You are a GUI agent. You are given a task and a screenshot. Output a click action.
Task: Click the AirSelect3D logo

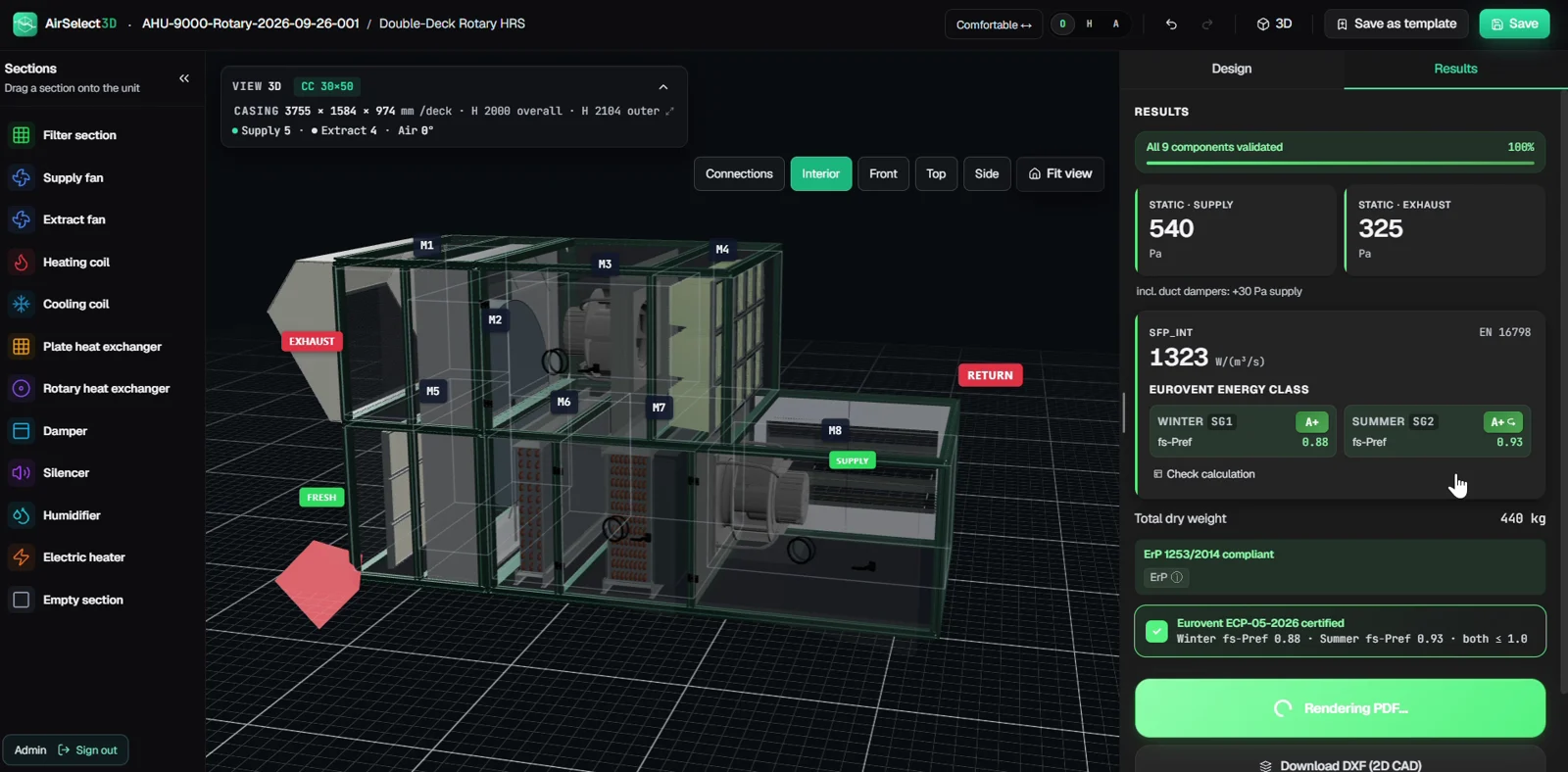(x=24, y=24)
